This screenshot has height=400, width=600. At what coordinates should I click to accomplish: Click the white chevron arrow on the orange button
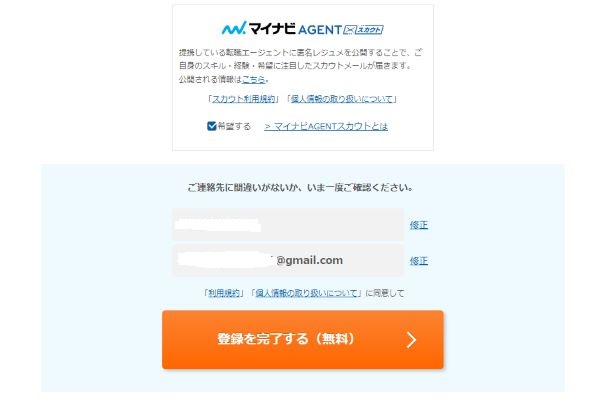[x=411, y=340]
